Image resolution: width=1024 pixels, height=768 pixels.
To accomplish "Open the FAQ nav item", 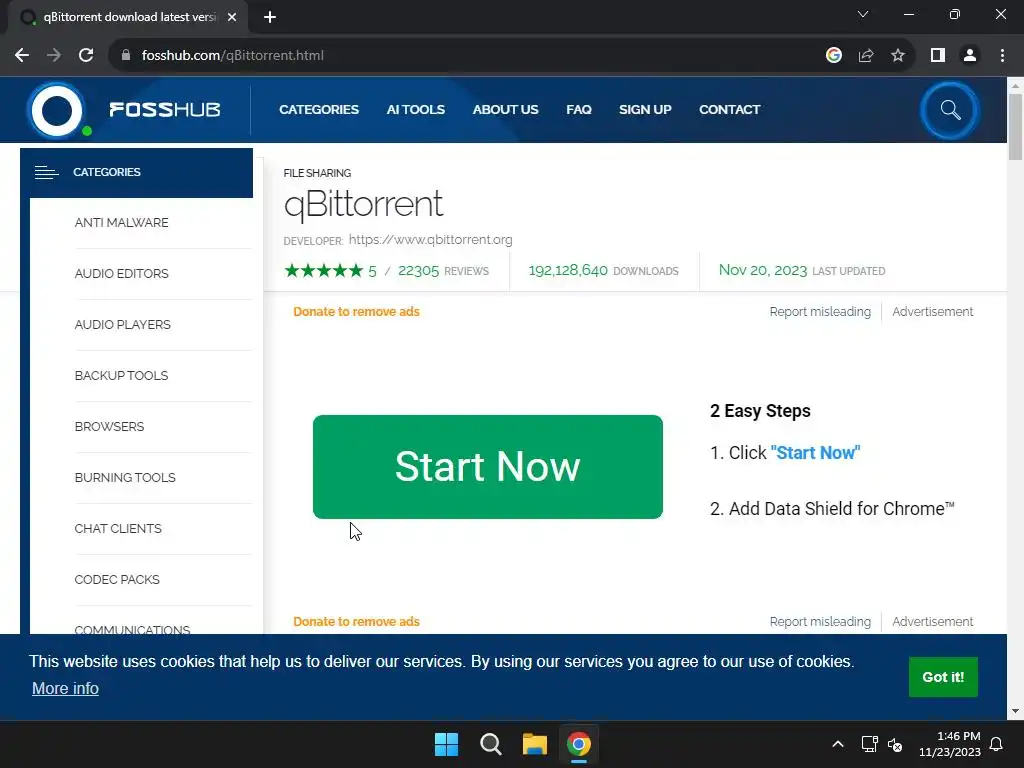I will [x=579, y=110].
